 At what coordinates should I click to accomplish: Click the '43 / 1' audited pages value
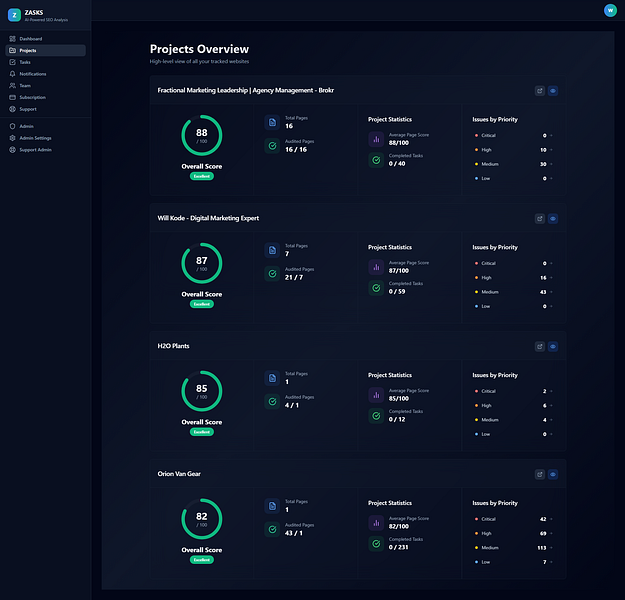293,533
